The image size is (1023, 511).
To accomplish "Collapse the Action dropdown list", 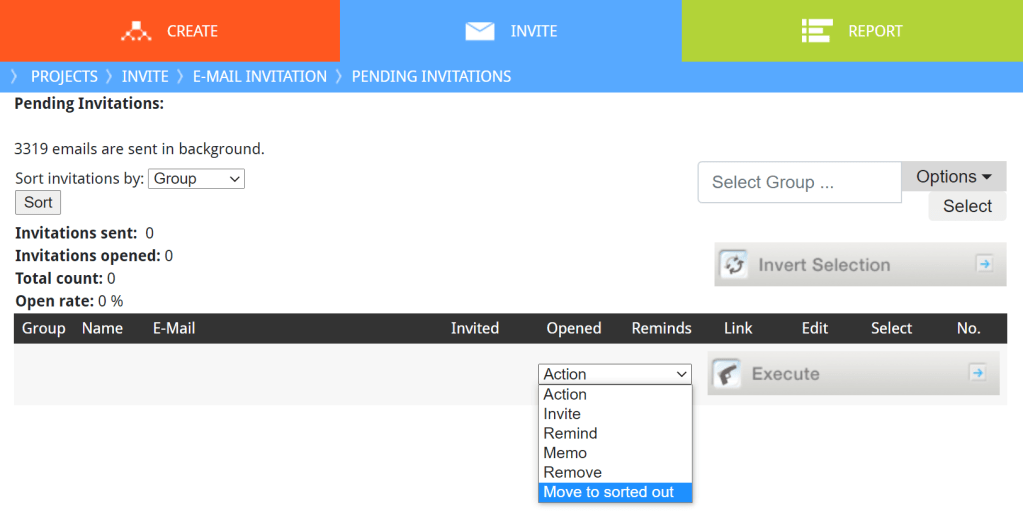I will click(x=615, y=374).
